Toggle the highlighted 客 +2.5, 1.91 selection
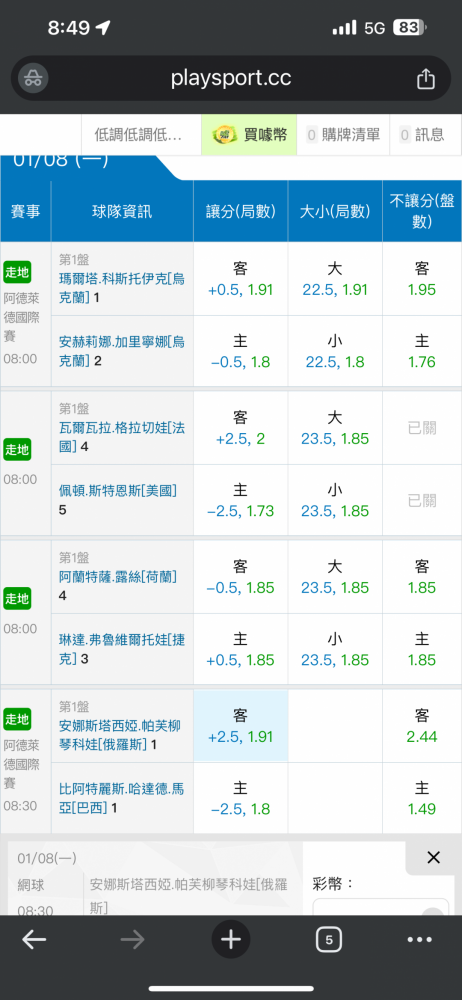 click(x=241, y=726)
